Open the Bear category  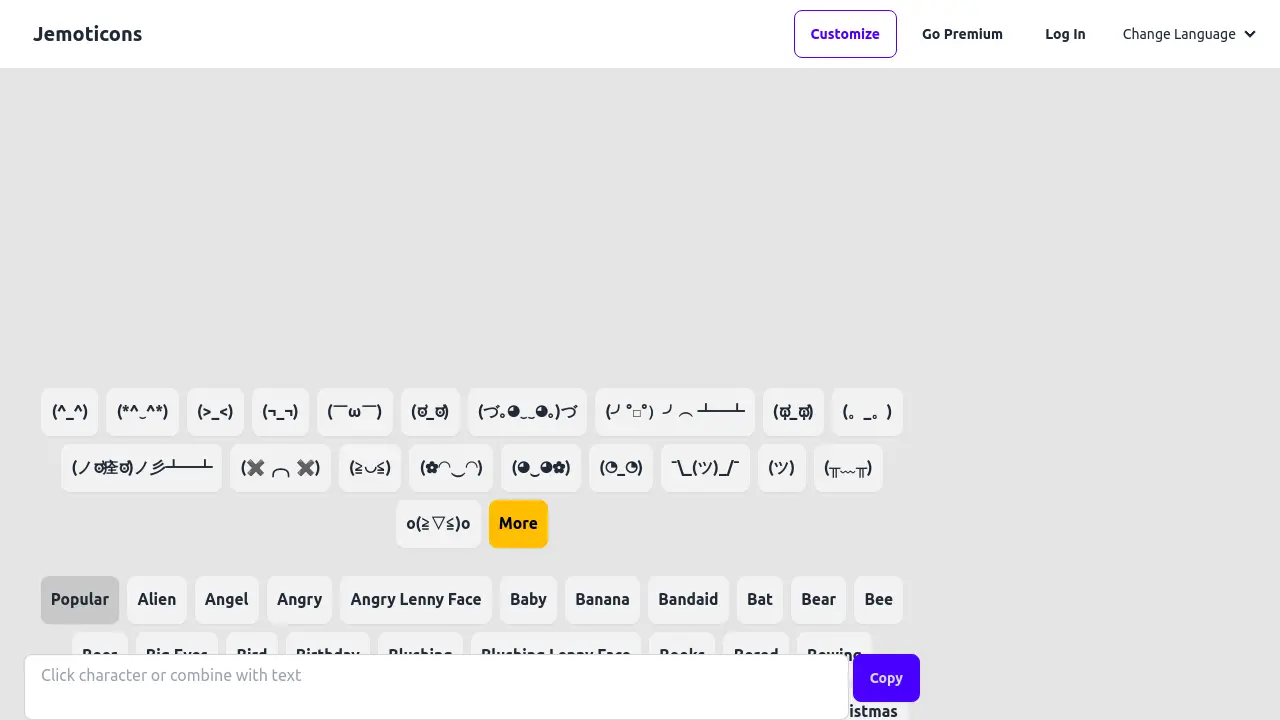(x=818, y=600)
